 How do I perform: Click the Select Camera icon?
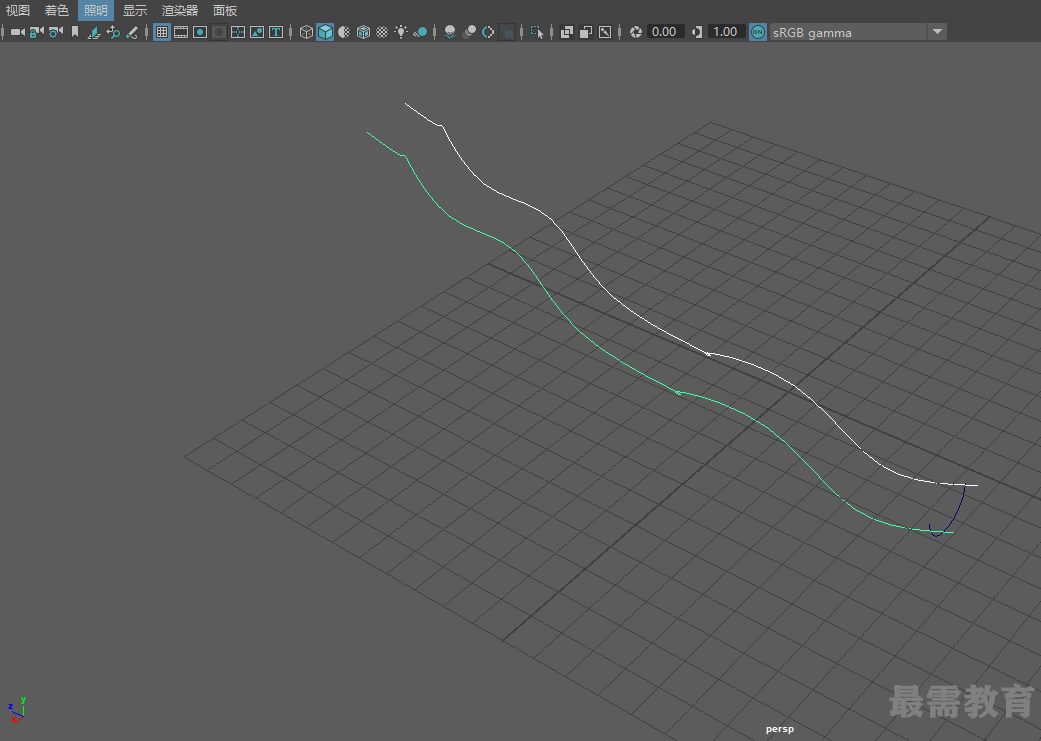point(18,32)
